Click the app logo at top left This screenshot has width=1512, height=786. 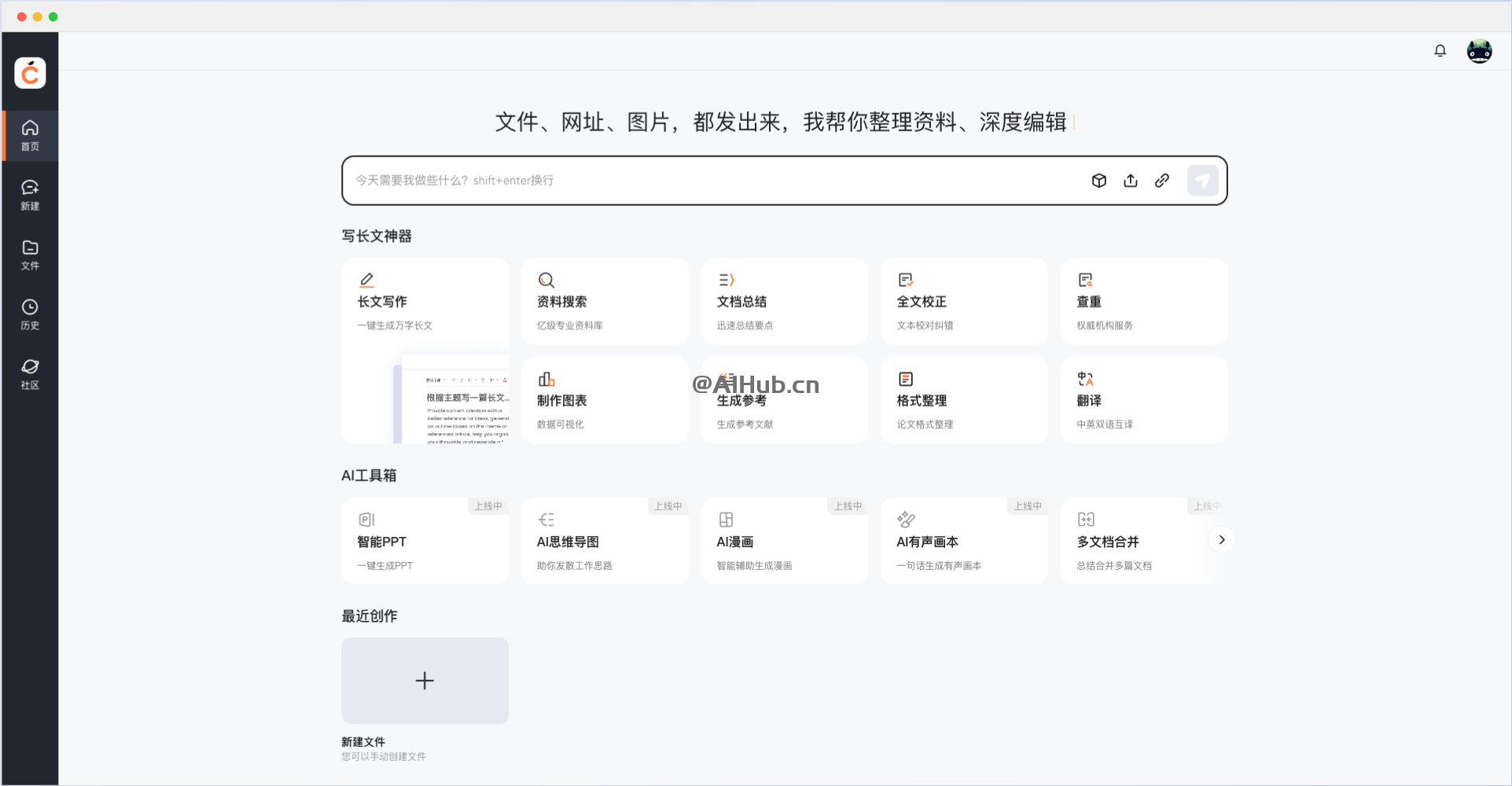coord(30,72)
